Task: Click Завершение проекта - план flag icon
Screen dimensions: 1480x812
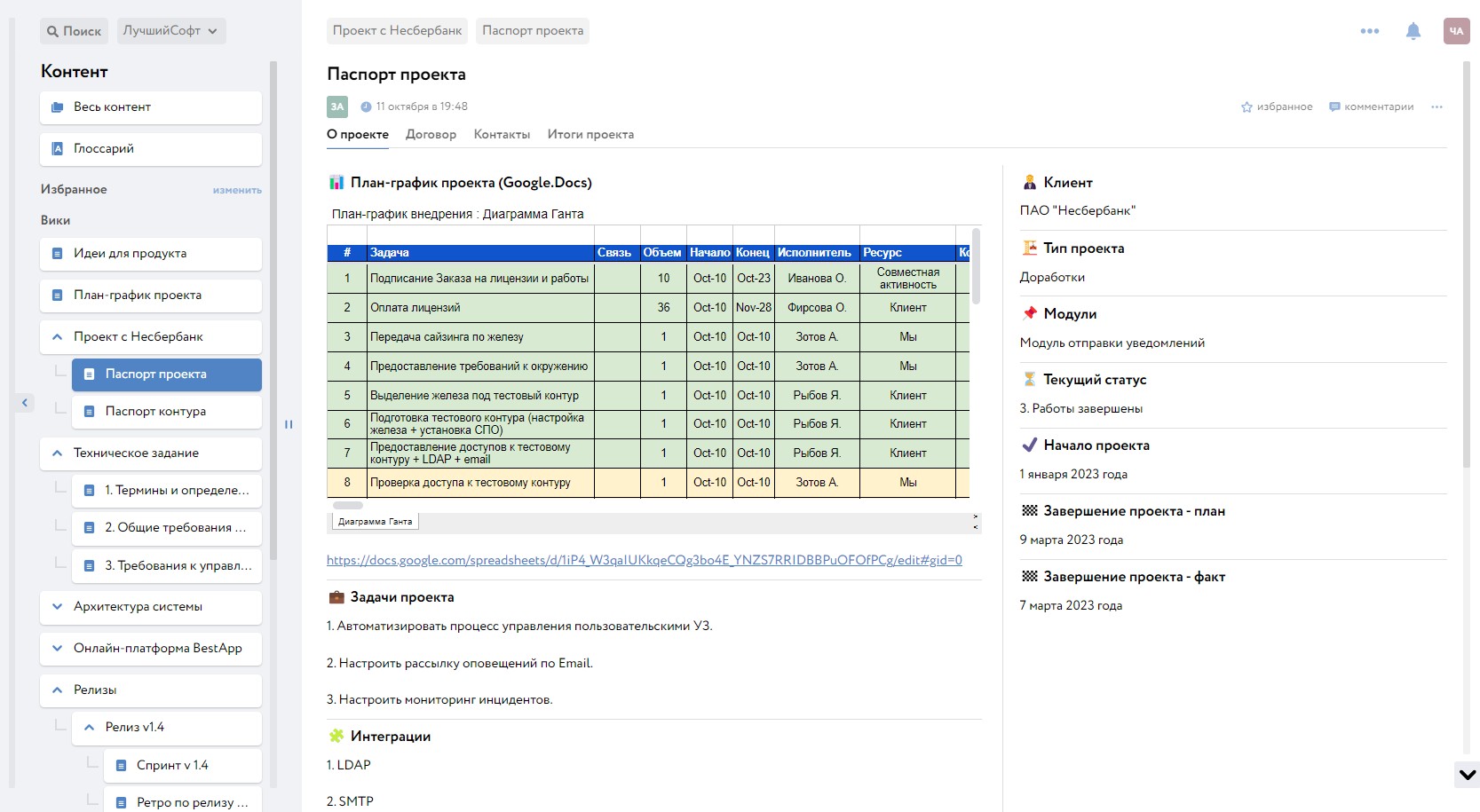Action: [x=1030, y=511]
